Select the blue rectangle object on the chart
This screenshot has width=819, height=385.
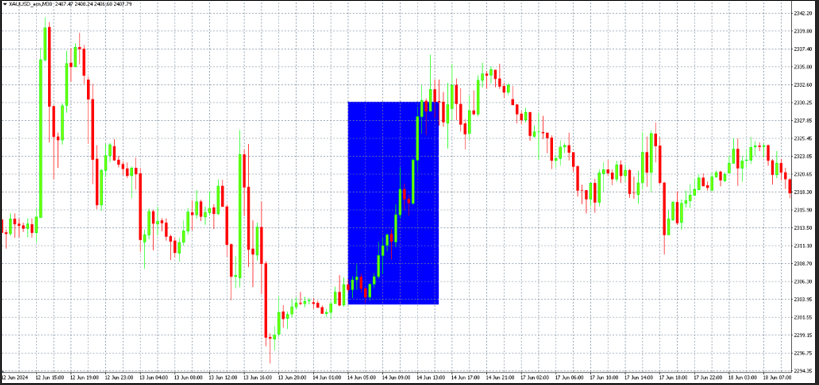(393, 203)
